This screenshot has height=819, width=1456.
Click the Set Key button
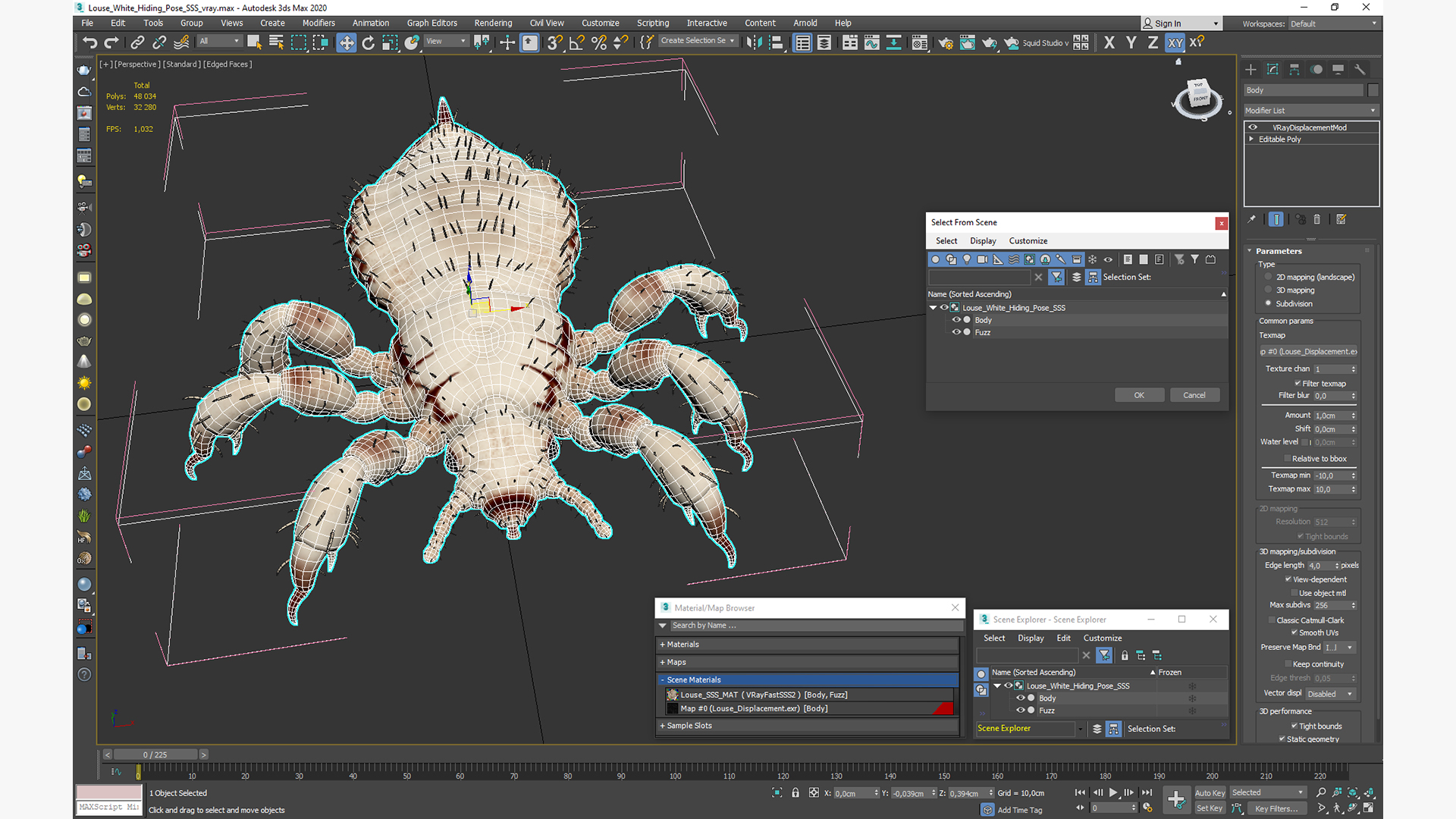1210,808
